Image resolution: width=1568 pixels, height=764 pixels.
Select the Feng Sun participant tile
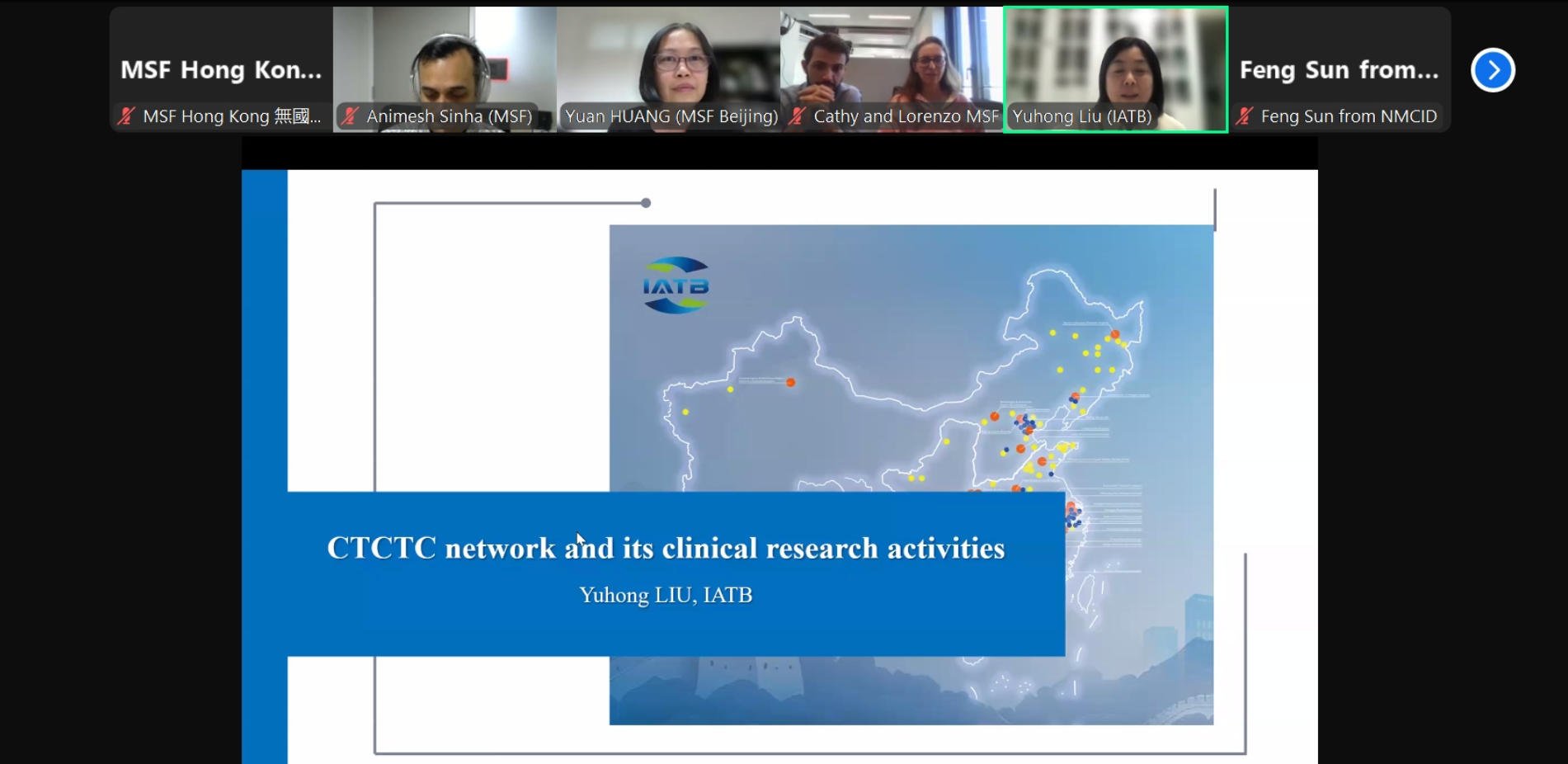(1340, 69)
